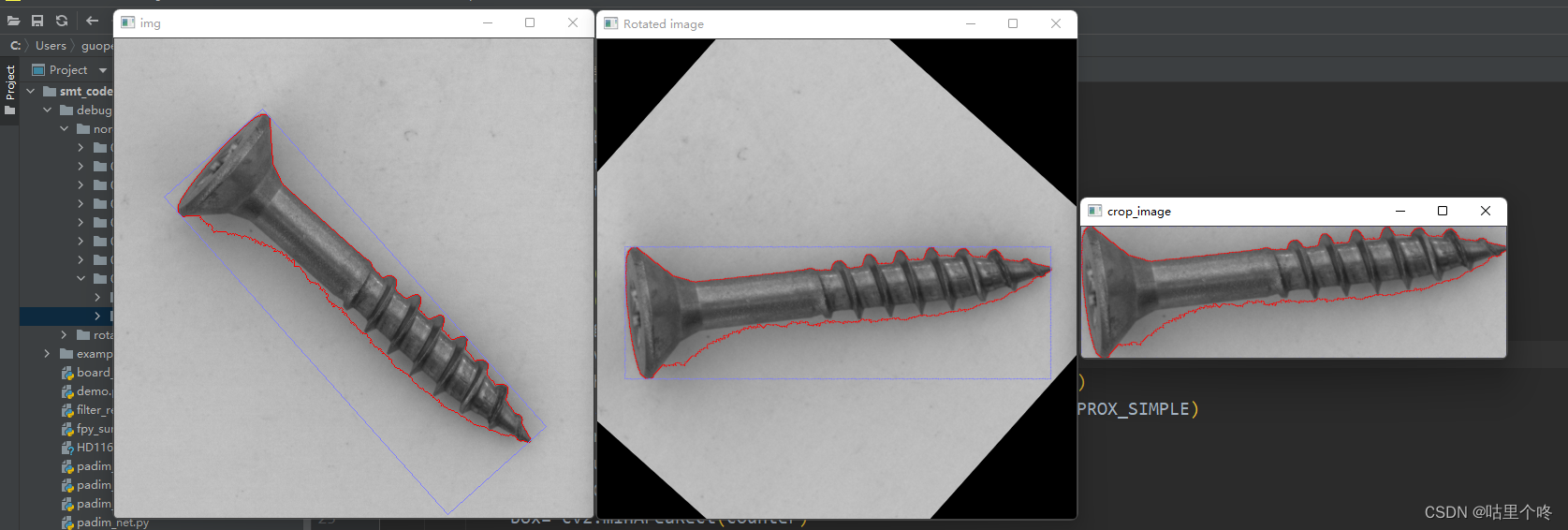Click the 'Users' breadcrumb segment
Viewport: 1568px width, 530px height.
(51, 45)
